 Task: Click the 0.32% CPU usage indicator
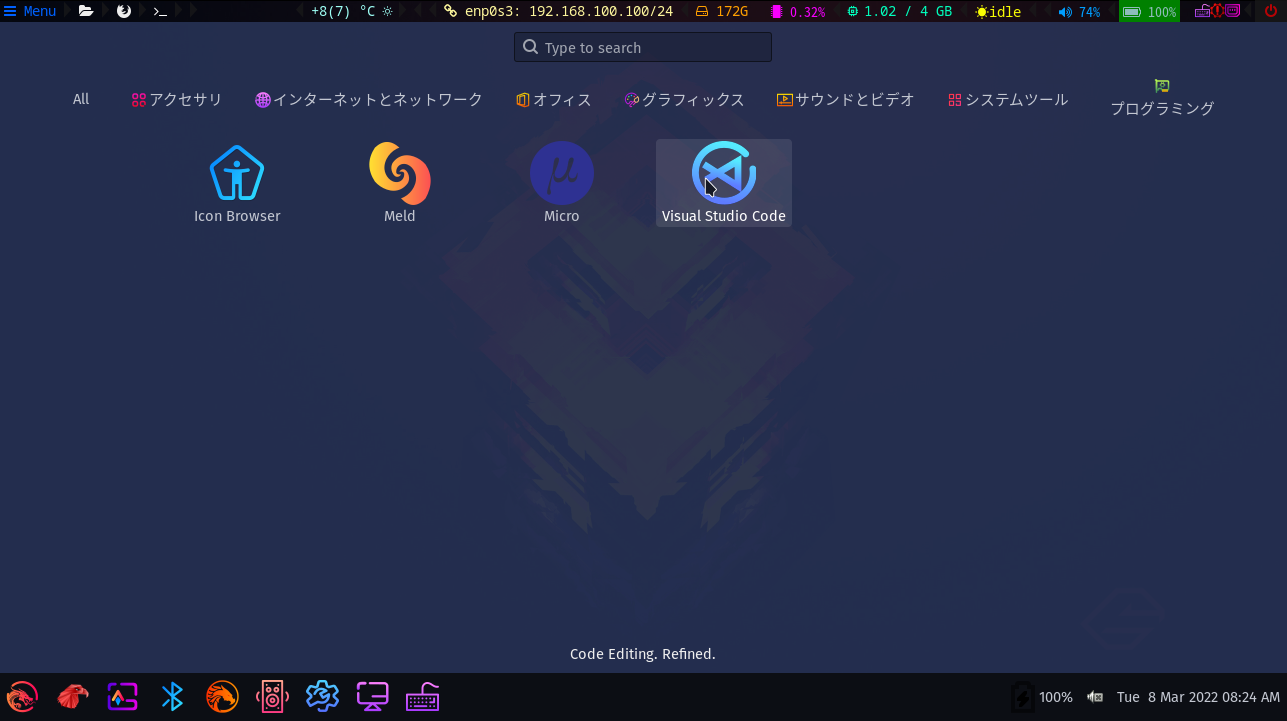(x=798, y=11)
